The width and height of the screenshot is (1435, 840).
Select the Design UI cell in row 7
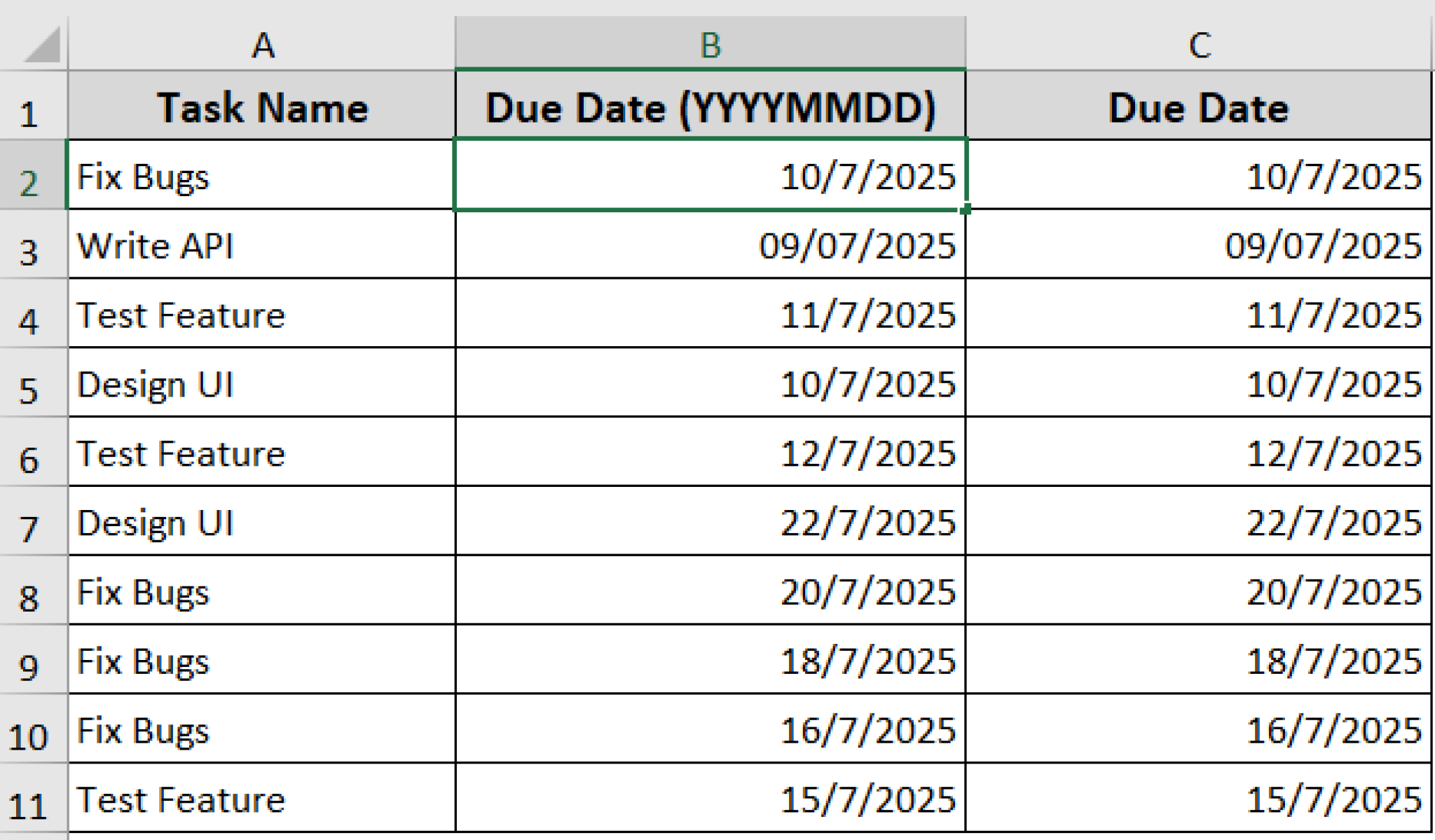pyautogui.click(x=263, y=523)
